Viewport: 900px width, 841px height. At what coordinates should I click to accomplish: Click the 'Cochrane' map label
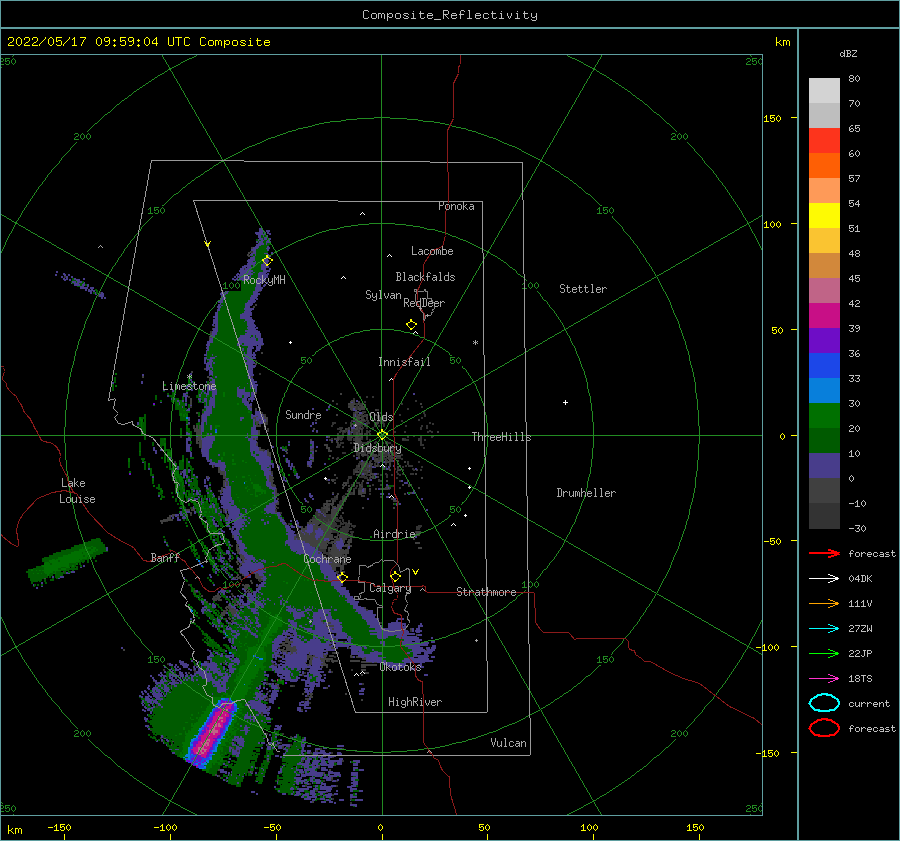(327, 559)
